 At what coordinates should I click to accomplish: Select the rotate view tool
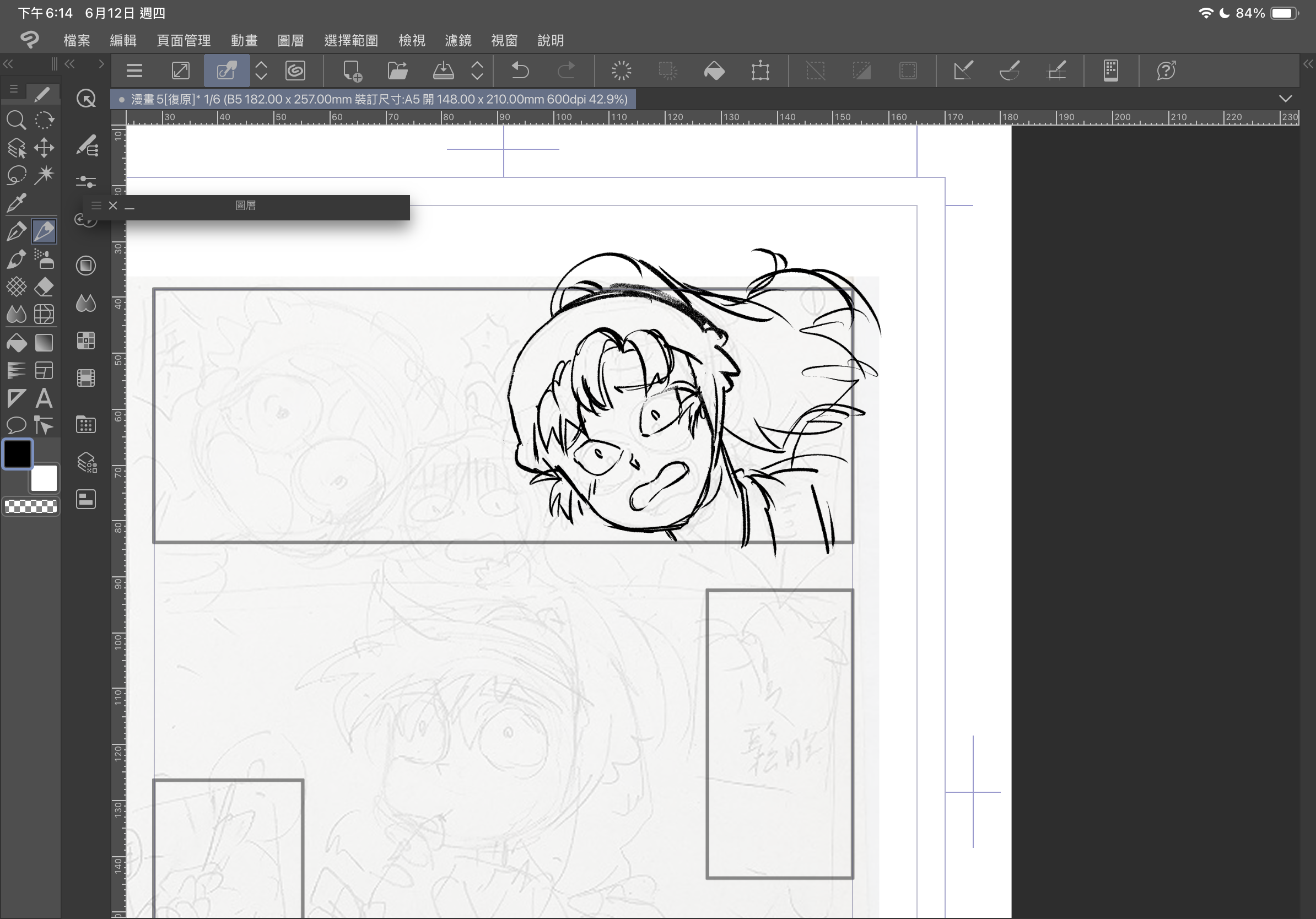44,120
